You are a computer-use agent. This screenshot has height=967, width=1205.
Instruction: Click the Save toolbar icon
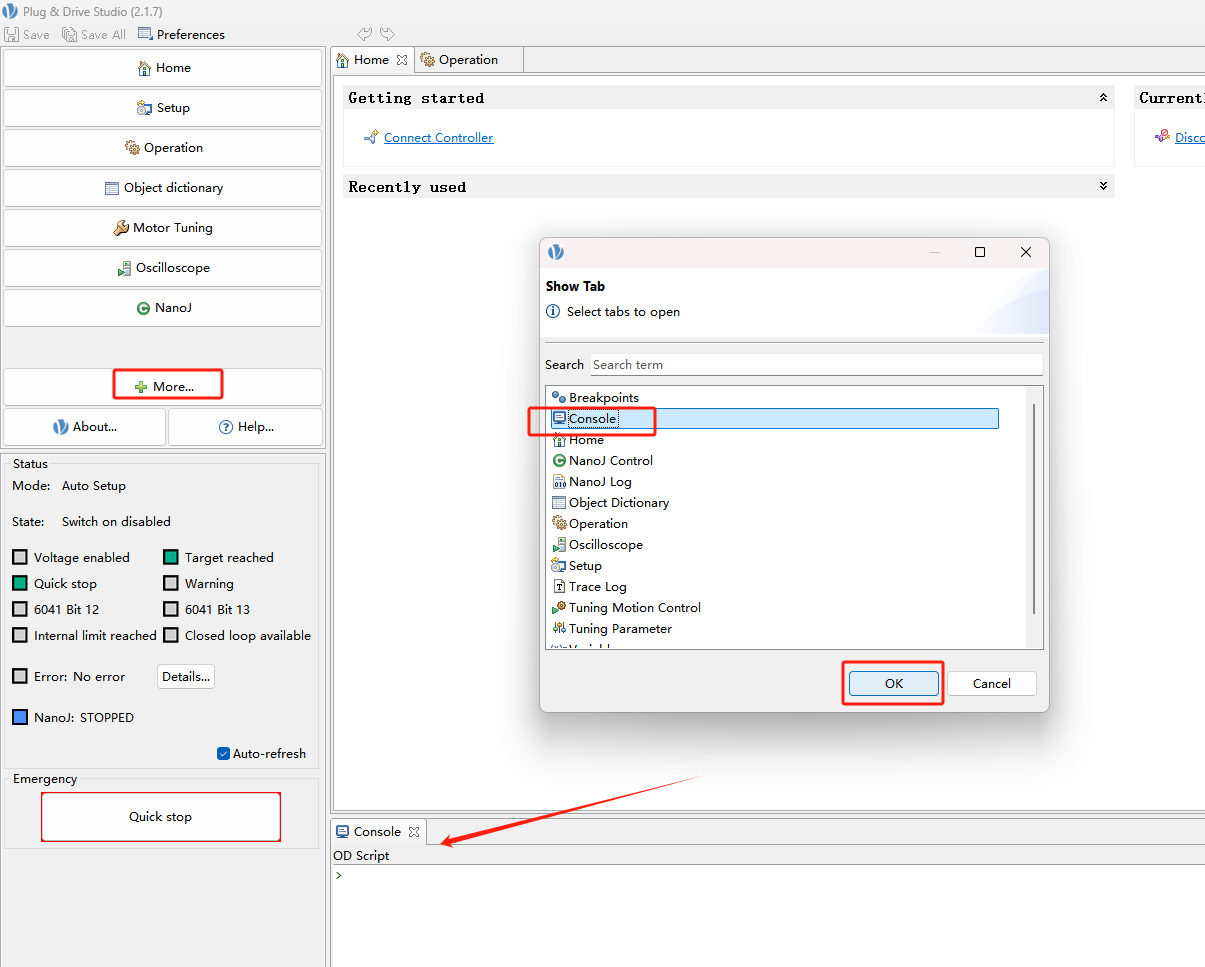pos(12,34)
